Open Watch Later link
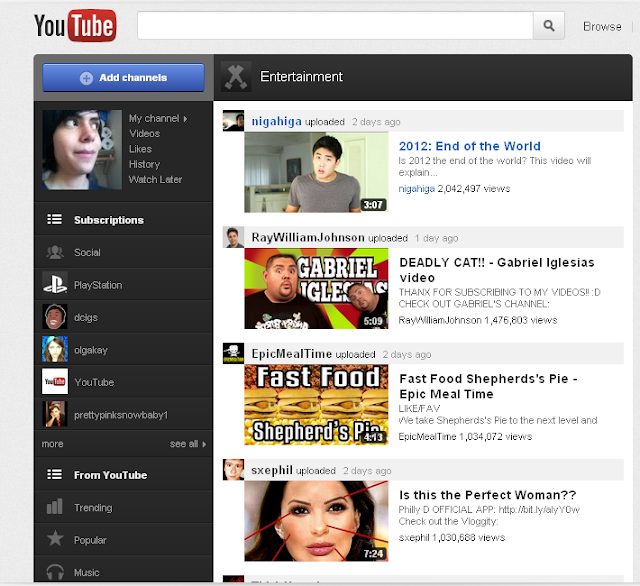640x586 pixels. click(156, 180)
